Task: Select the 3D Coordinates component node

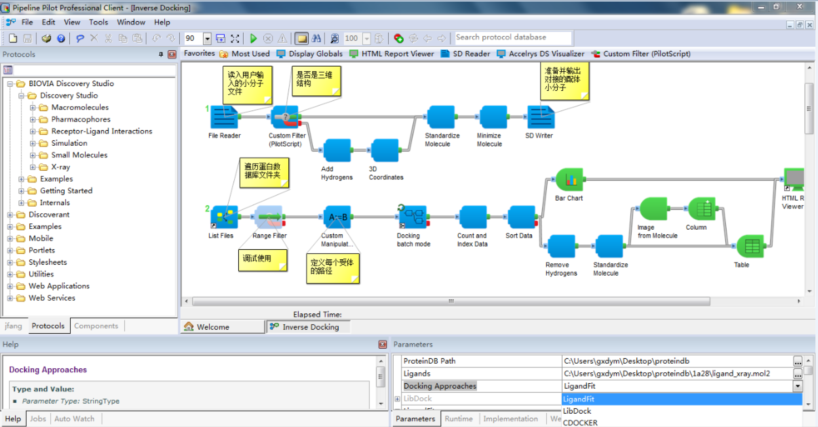Action: (x=385, y=151)
